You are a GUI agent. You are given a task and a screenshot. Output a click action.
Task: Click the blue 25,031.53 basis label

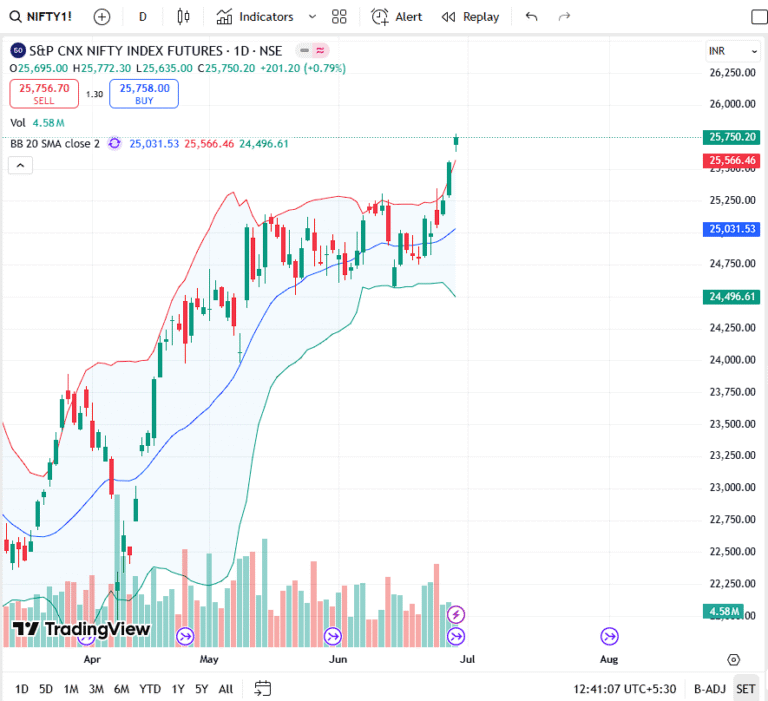pos(732,229)
